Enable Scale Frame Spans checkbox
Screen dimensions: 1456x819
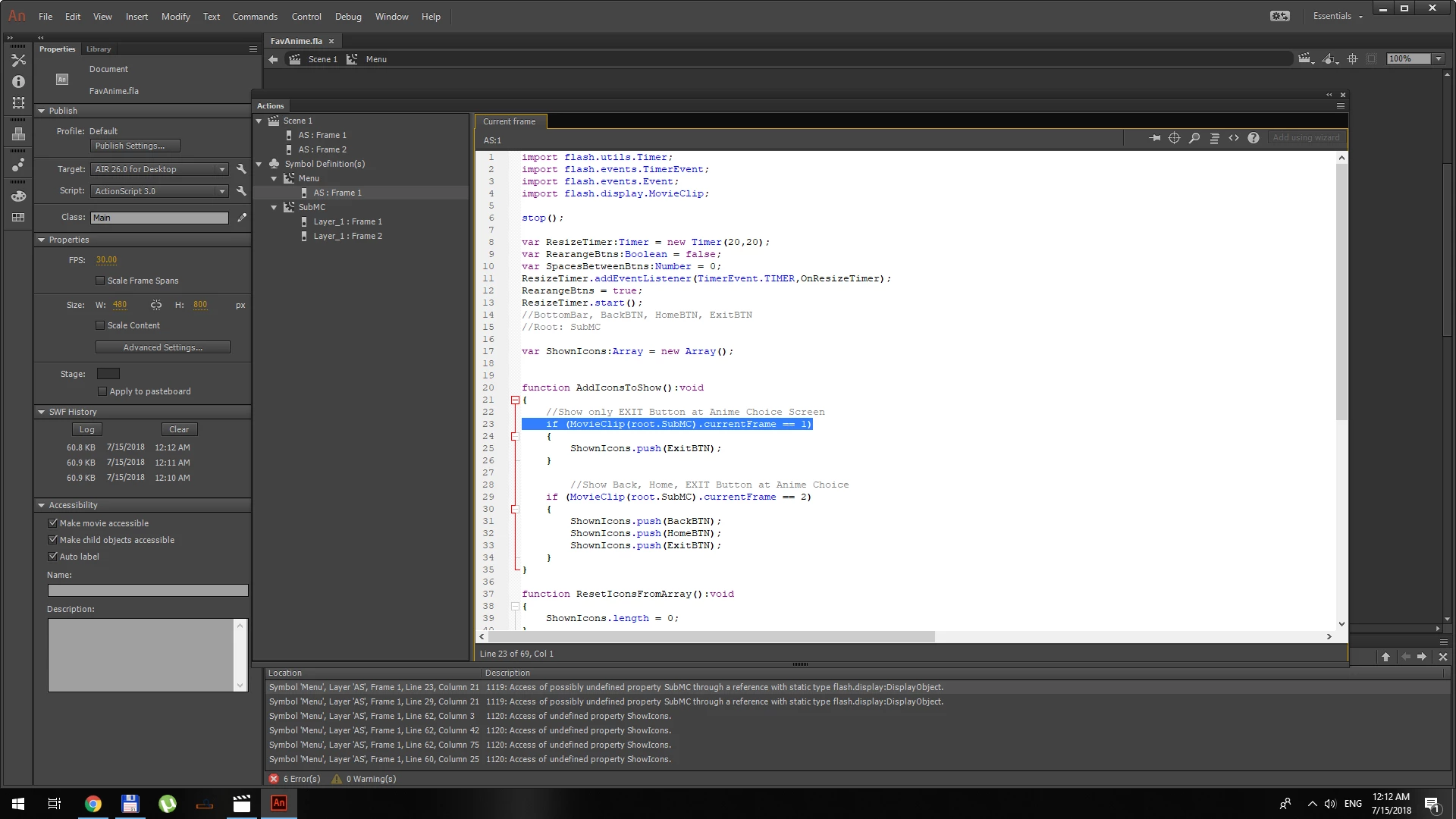100,281
